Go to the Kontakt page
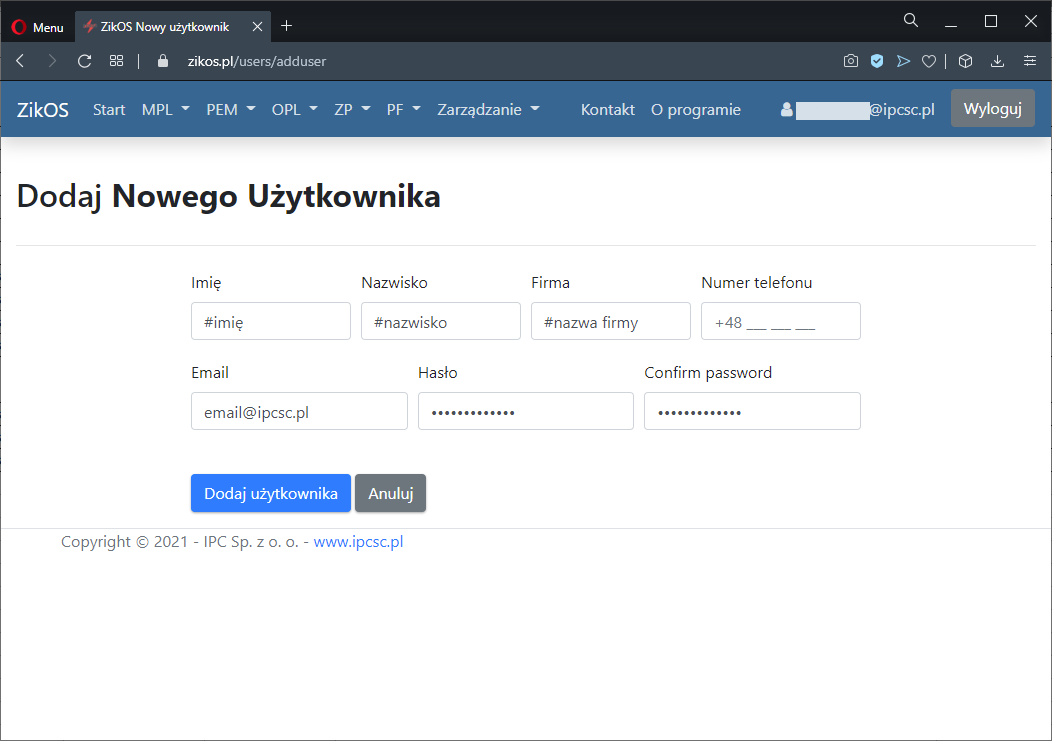The width and height of the screenshot is (1052, 741). (x=607, y=110)
